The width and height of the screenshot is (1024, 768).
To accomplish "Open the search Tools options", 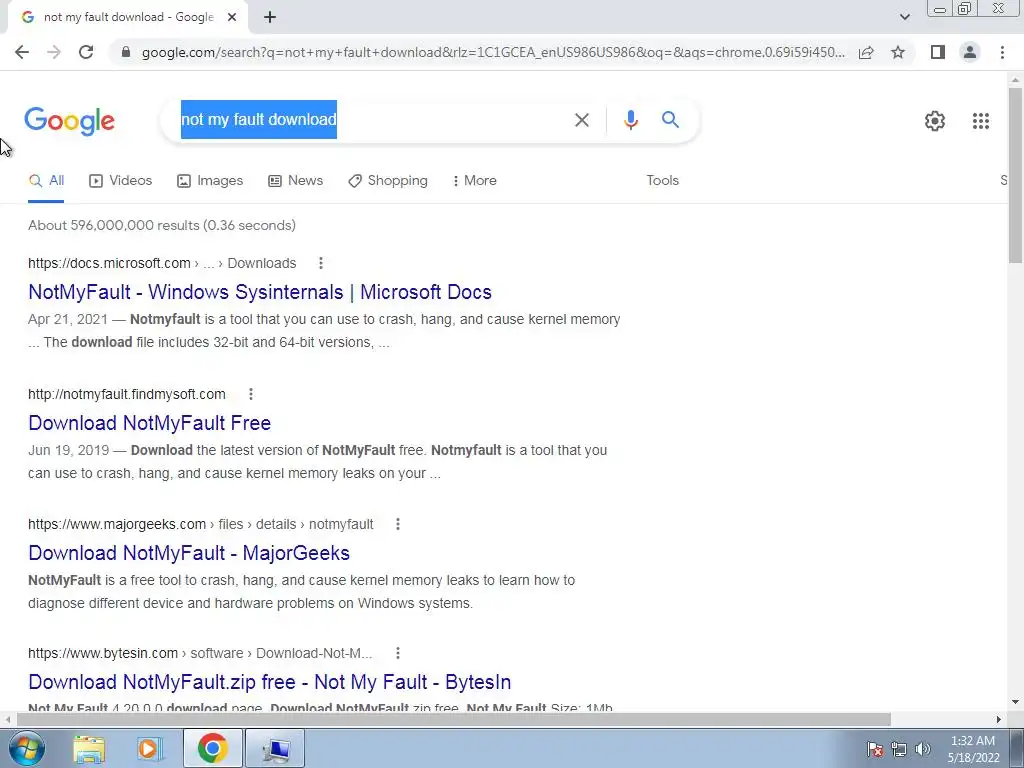I will [x=662, y=181].
